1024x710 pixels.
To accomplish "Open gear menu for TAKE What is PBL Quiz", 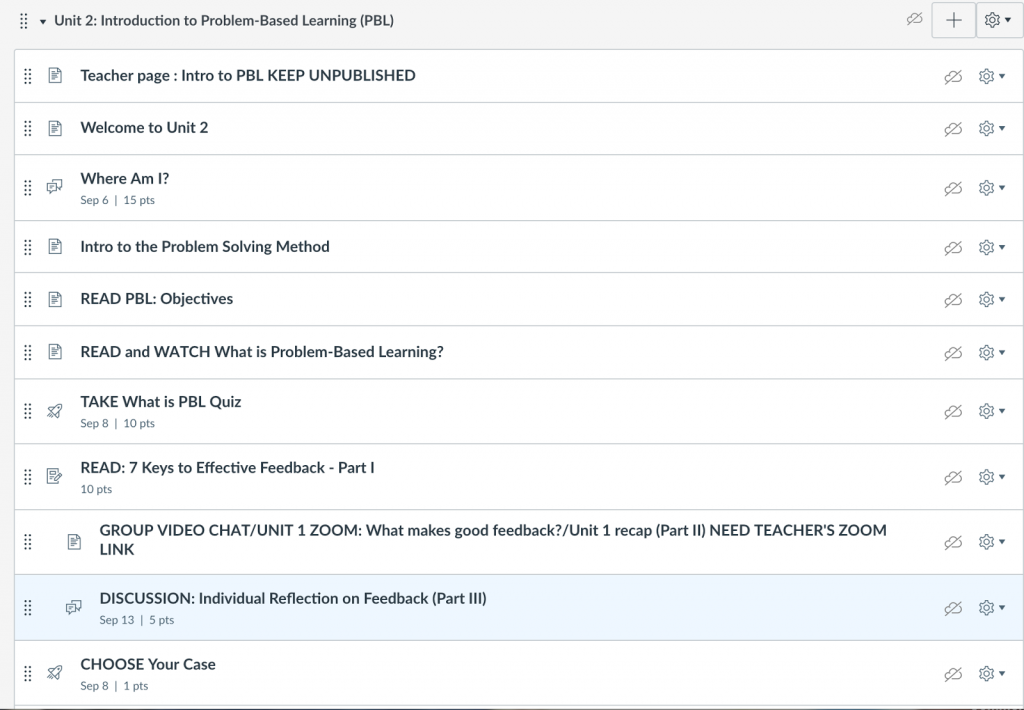I will tap(991, 411).
